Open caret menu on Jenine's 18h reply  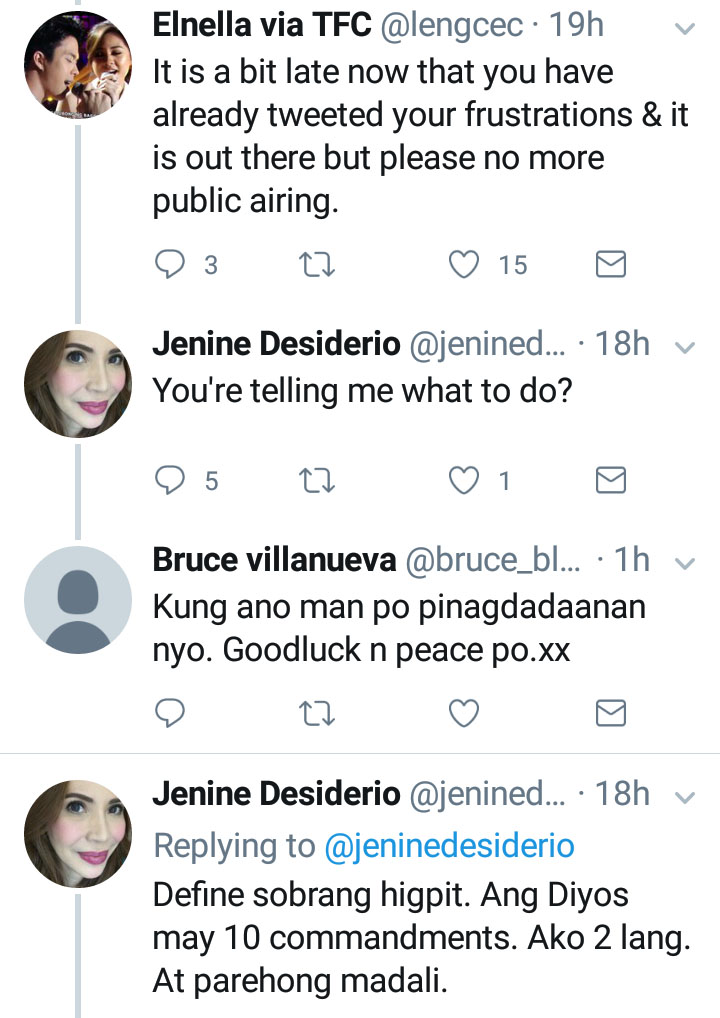coord(685,347)
